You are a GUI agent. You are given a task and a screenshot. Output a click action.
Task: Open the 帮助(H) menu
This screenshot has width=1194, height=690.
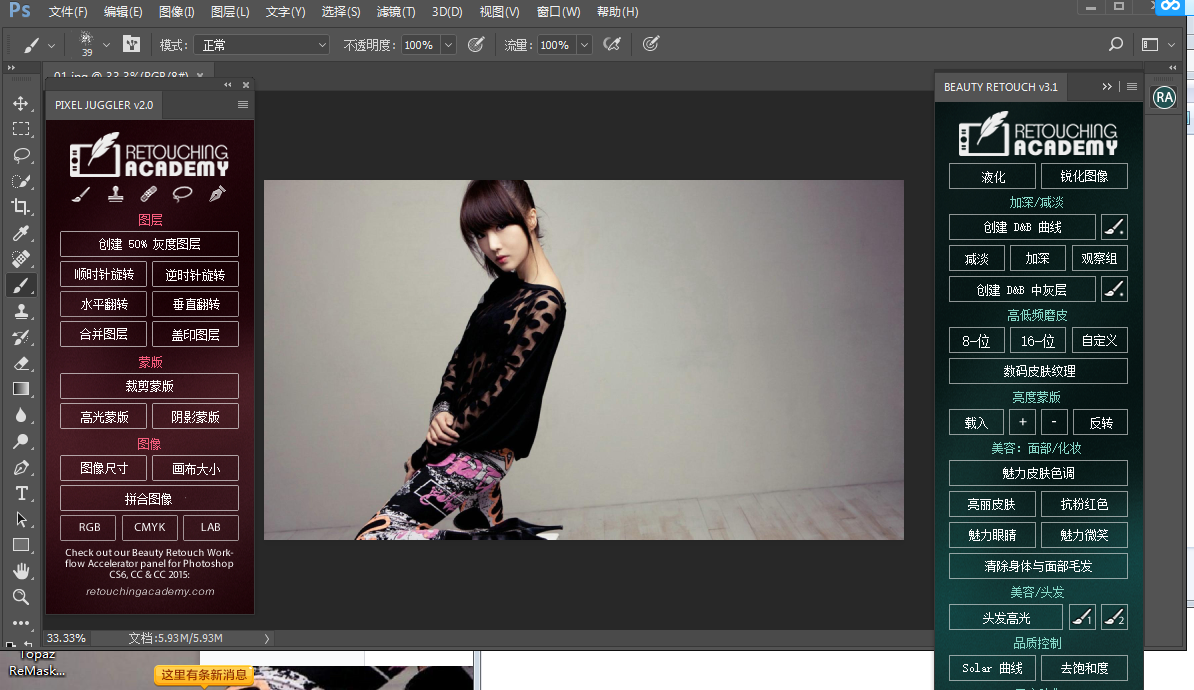(x=618, y=11)
